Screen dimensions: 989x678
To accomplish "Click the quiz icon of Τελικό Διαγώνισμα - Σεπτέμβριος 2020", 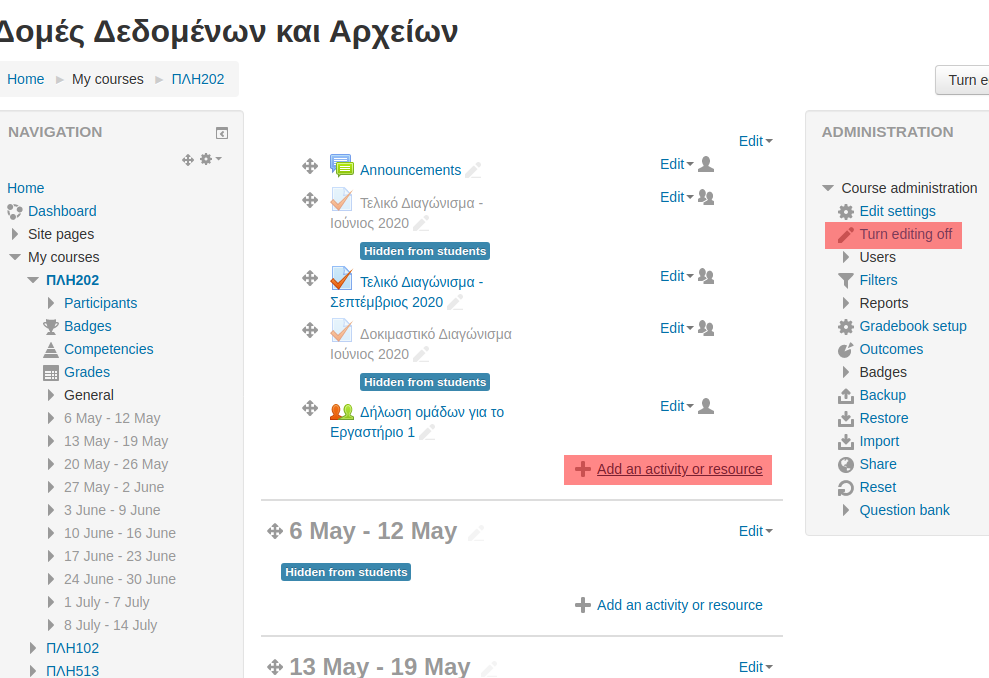I will [342, 279].
